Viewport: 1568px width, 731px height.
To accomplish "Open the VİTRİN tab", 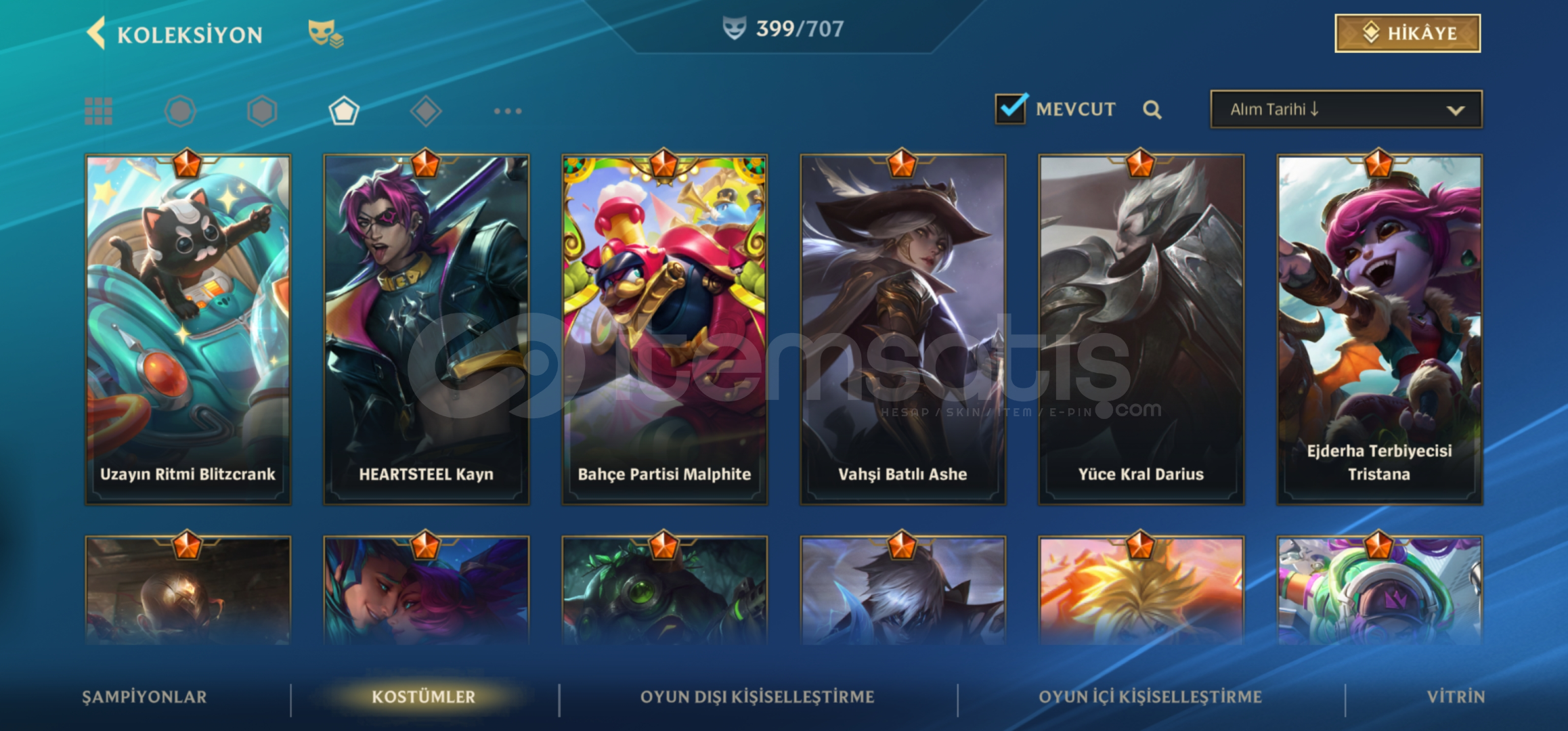I will (1456, 696).
